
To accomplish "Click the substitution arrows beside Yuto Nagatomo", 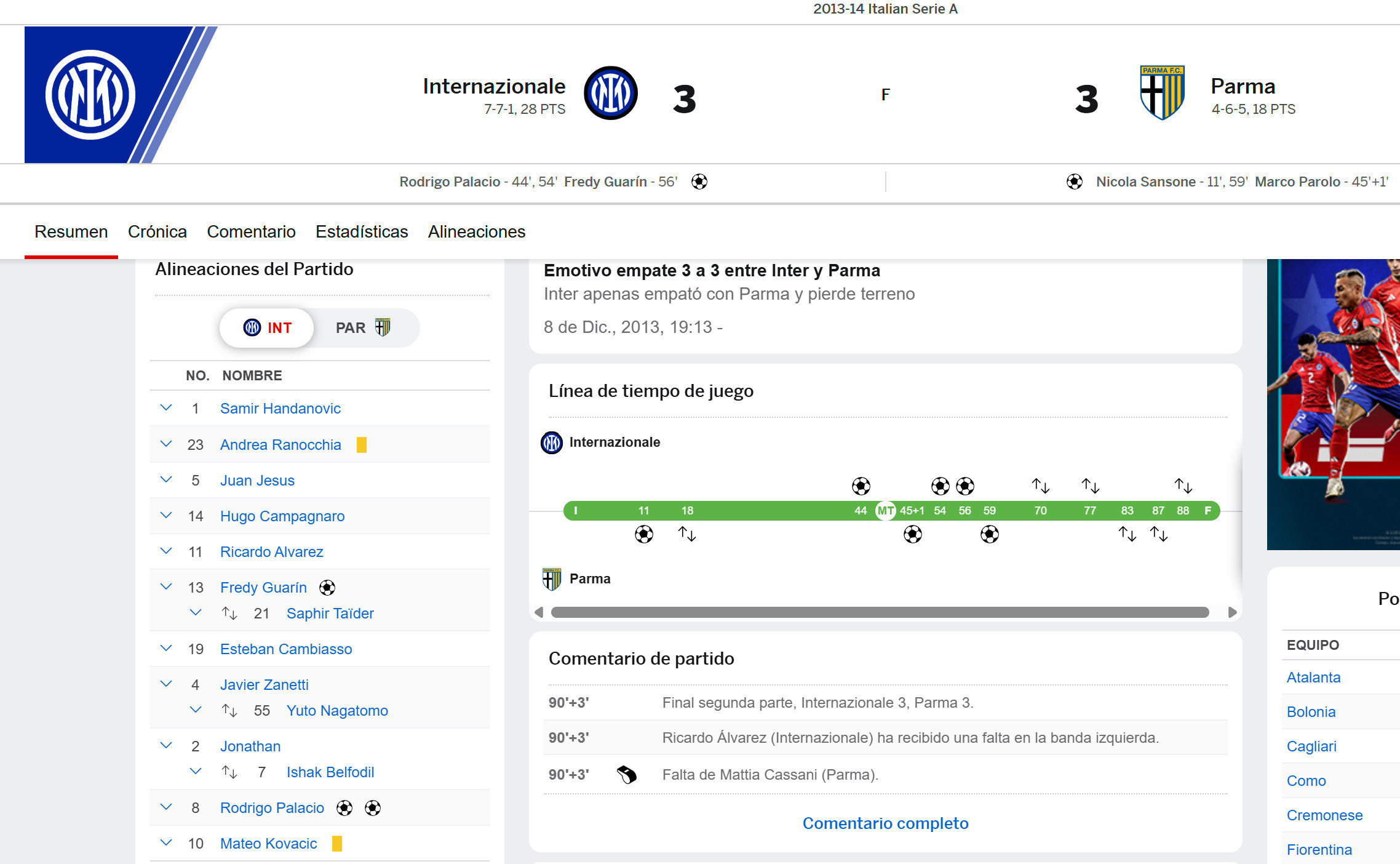I will click(x=229, y=711).
